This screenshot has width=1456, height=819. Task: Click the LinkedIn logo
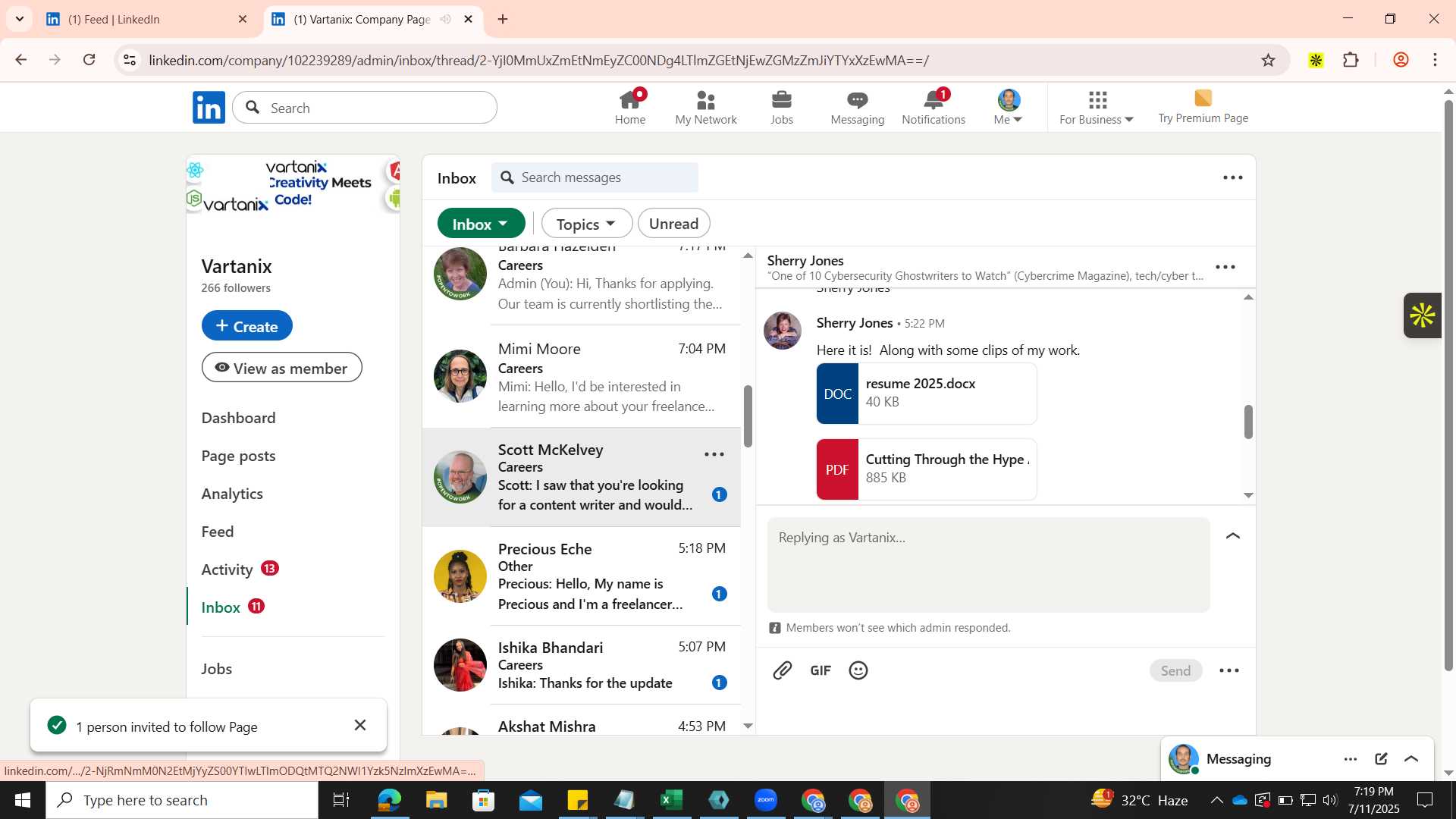tap(209, 108)
